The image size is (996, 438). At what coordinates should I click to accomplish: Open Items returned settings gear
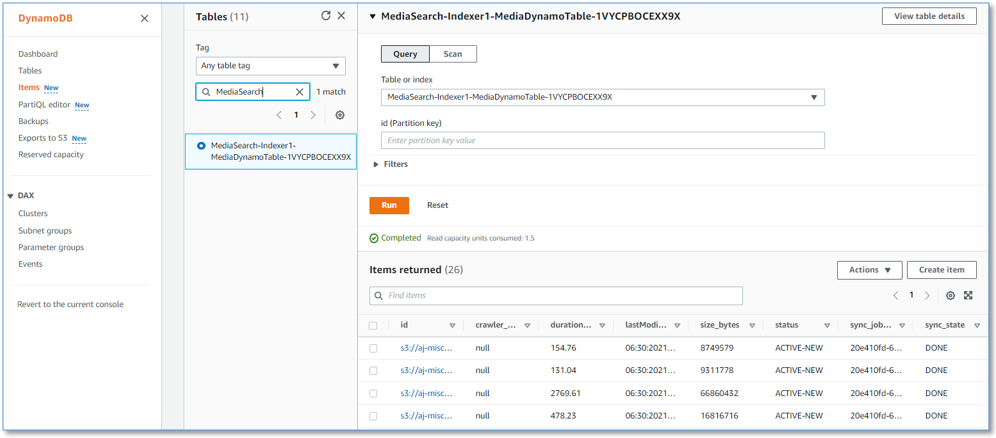(951, 295)
